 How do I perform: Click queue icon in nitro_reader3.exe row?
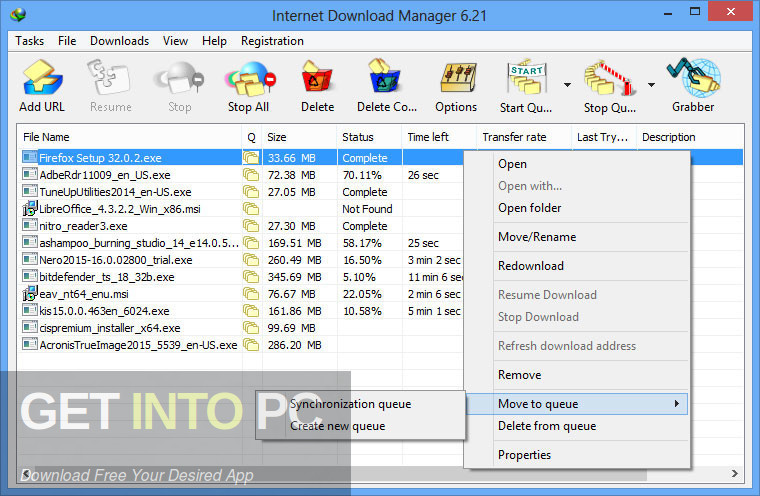click(251, 225)
